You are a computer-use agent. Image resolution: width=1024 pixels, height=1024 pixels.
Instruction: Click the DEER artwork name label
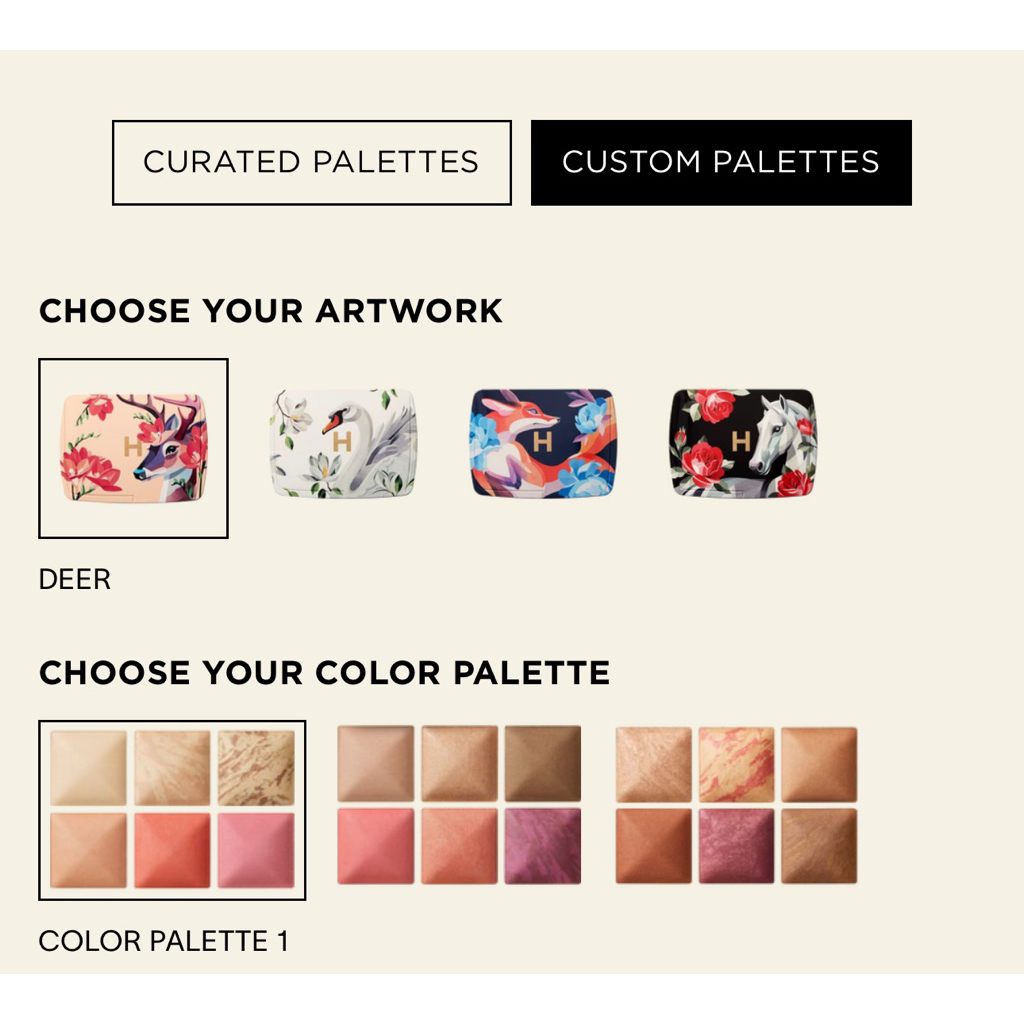(x=74, y=579)
